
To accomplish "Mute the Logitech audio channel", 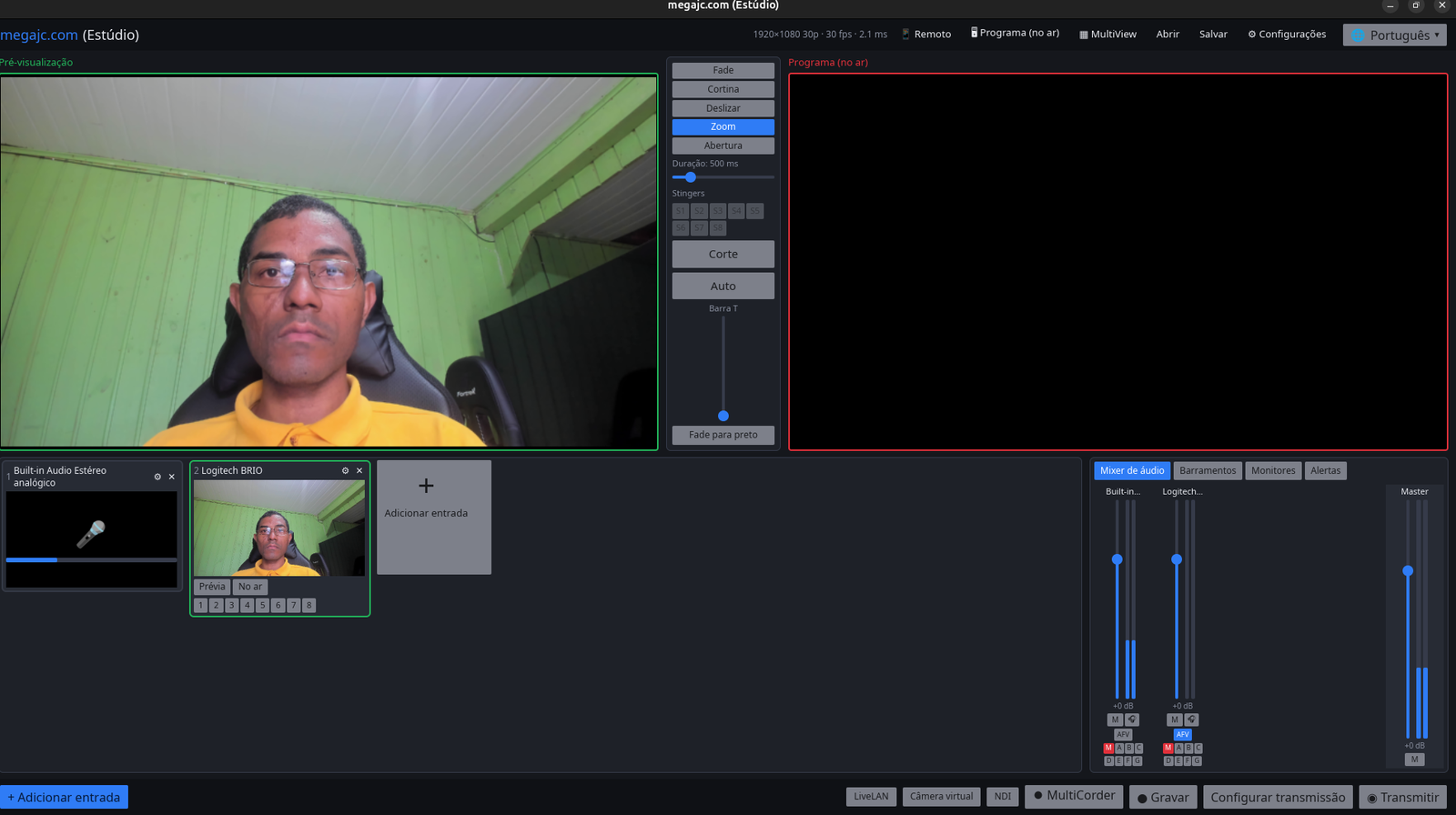I will click(x=1174, y=719).
